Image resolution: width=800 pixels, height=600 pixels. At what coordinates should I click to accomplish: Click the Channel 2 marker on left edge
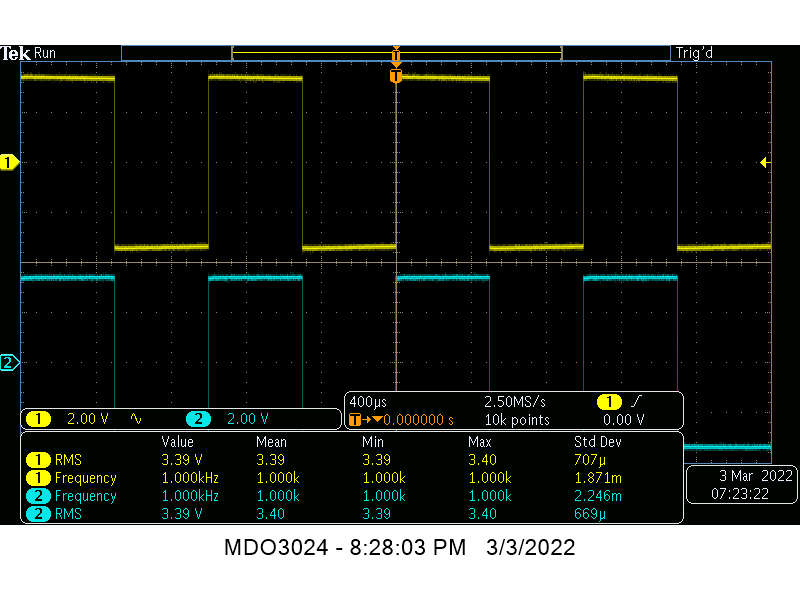[8, 364]
